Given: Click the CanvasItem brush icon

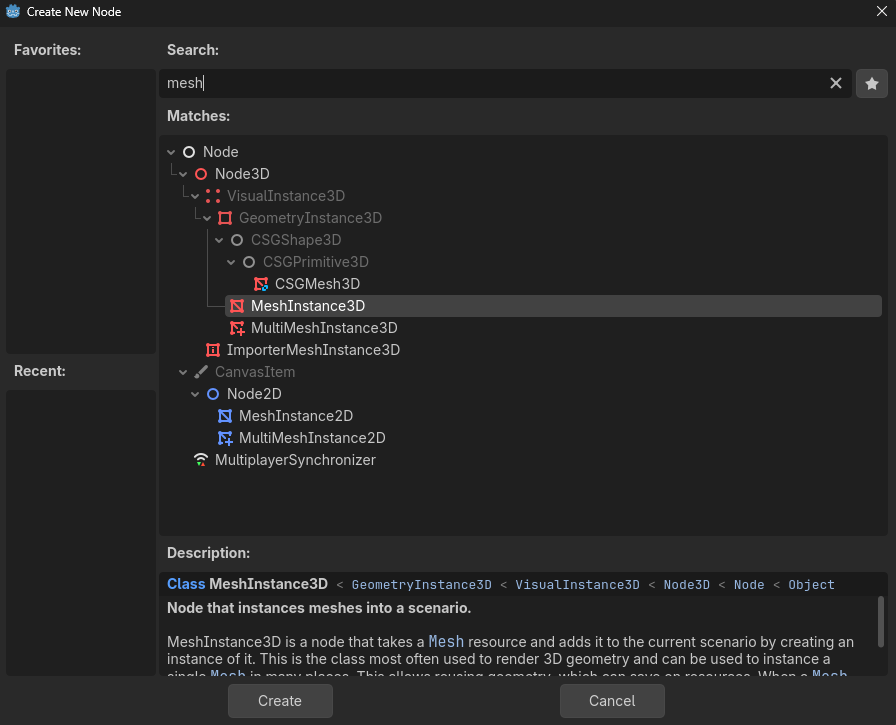Looking at the screenshot, I should pyautogui.click(x=200, y=371).
